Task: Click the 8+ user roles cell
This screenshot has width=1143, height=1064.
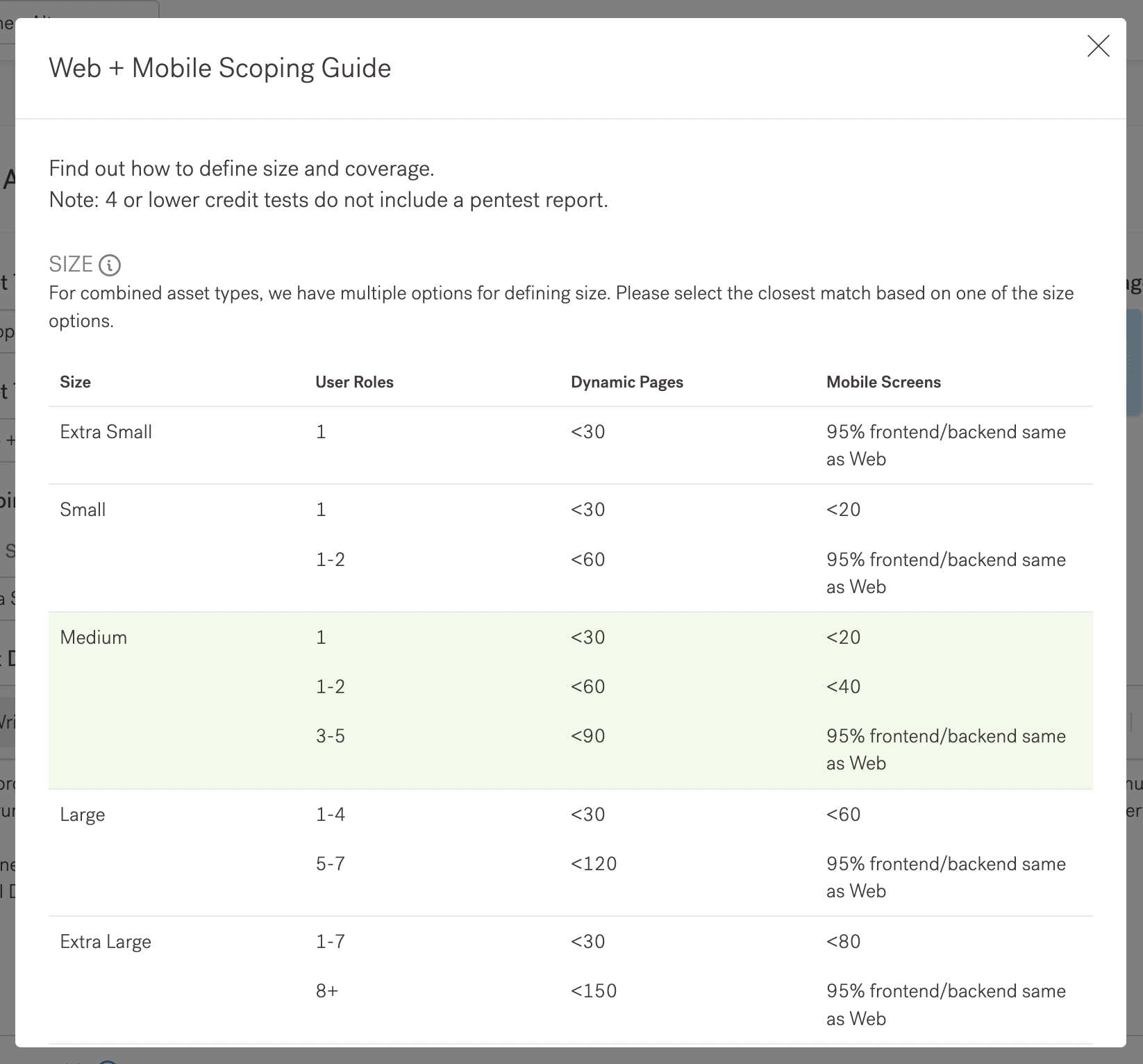Action: [327, 991]
